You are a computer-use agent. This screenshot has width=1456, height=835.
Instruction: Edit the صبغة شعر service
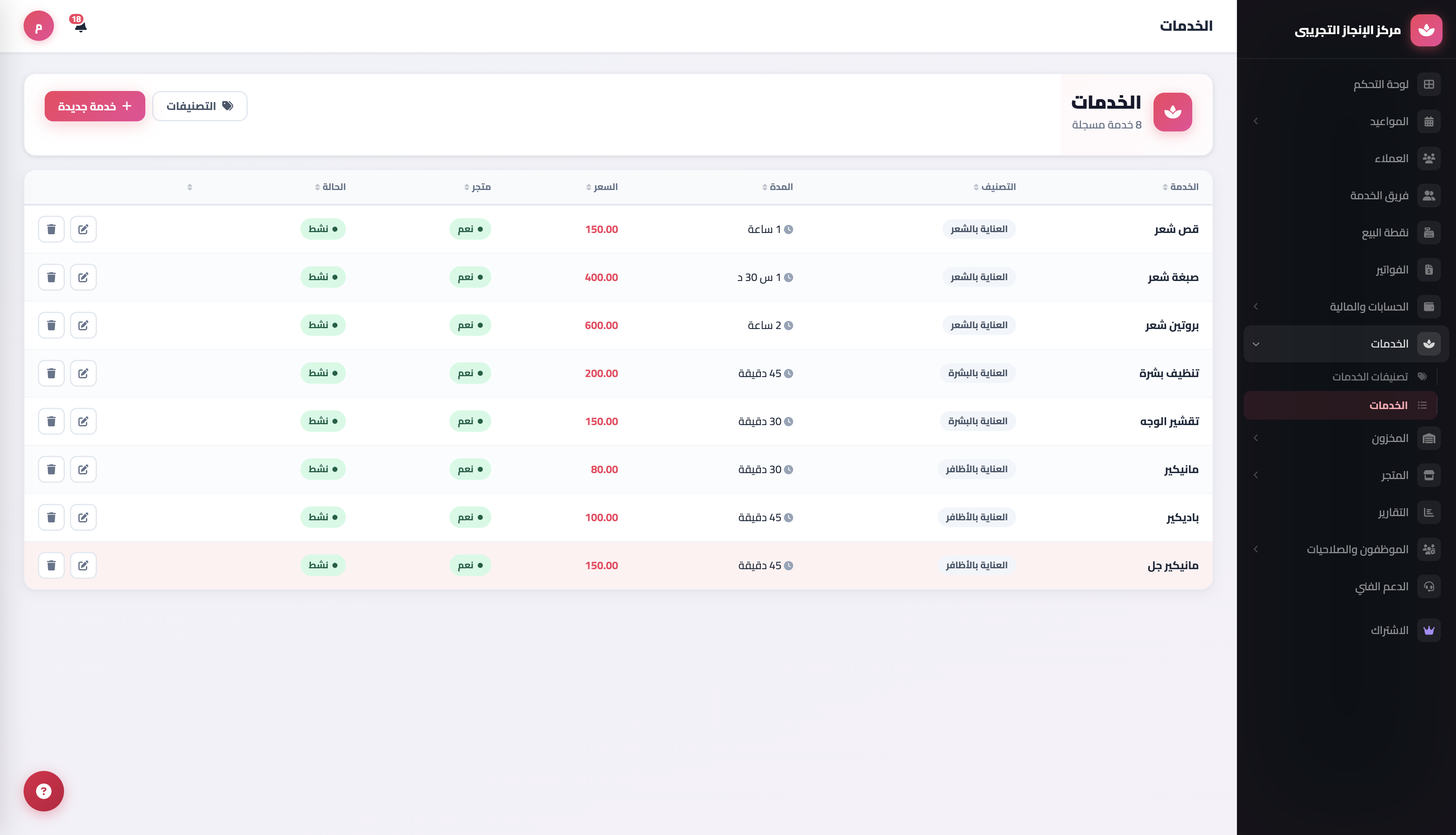pos(83,278)
